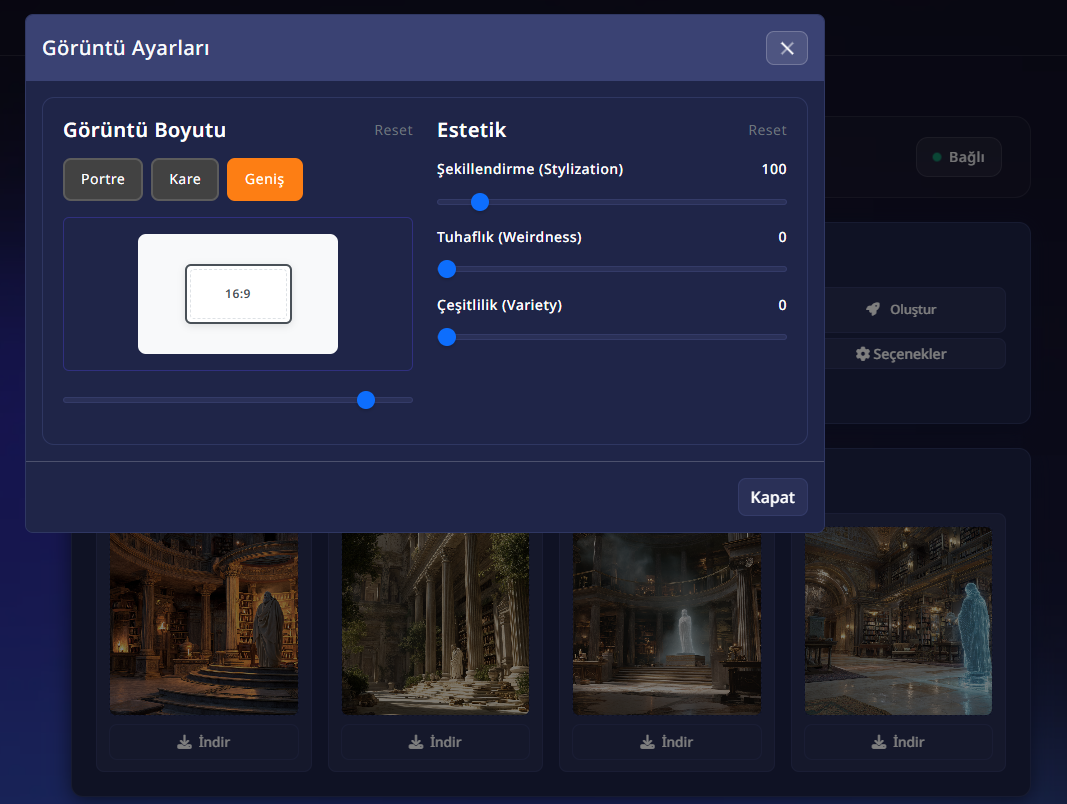Download the third image using İndir
Image resolution: width=1067 pixels, height=804 pixels.
(667, 741)
